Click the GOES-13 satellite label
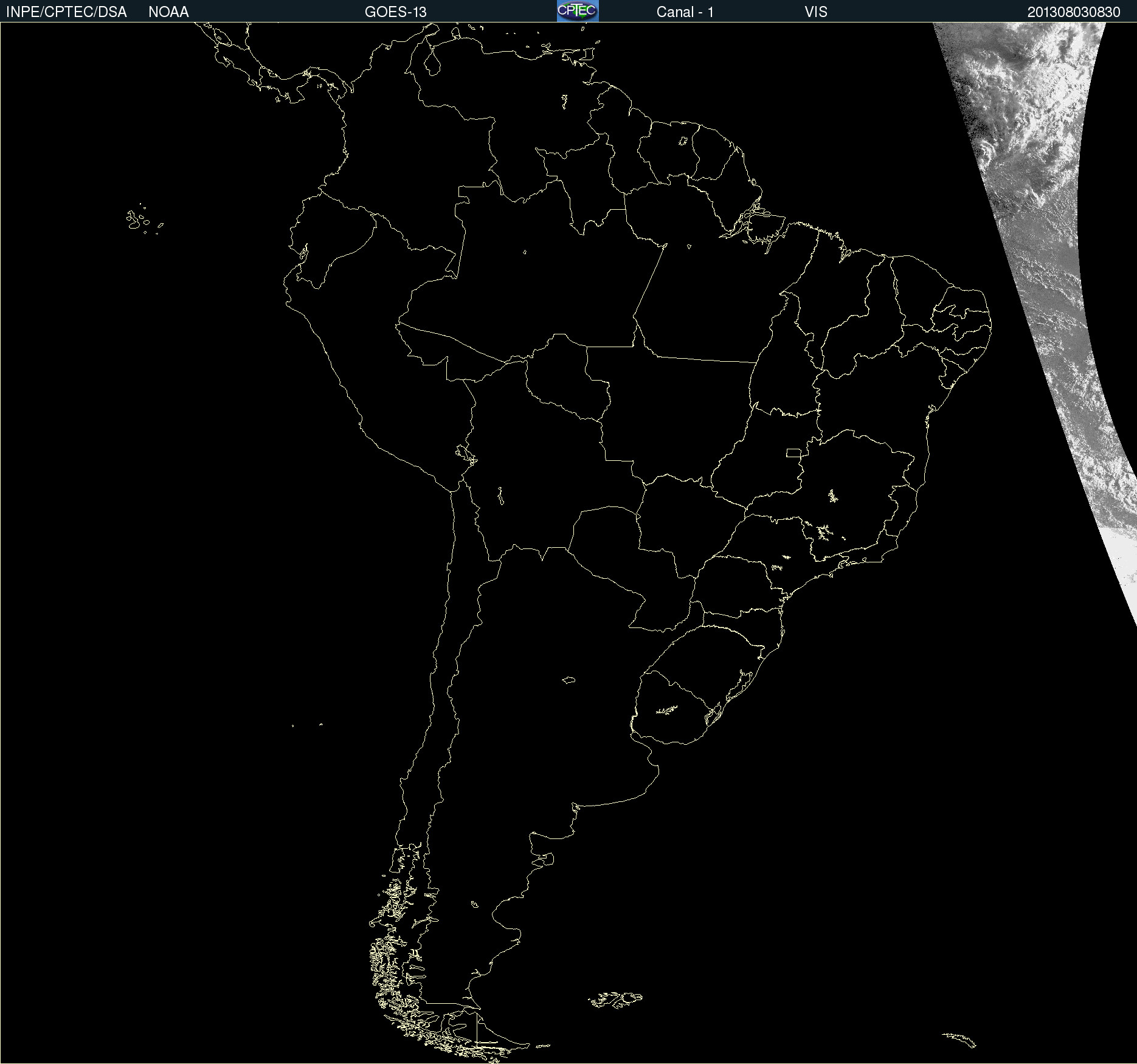Image resolution: width=1137 pixels, height=1064 pixels. coord(395,12)
